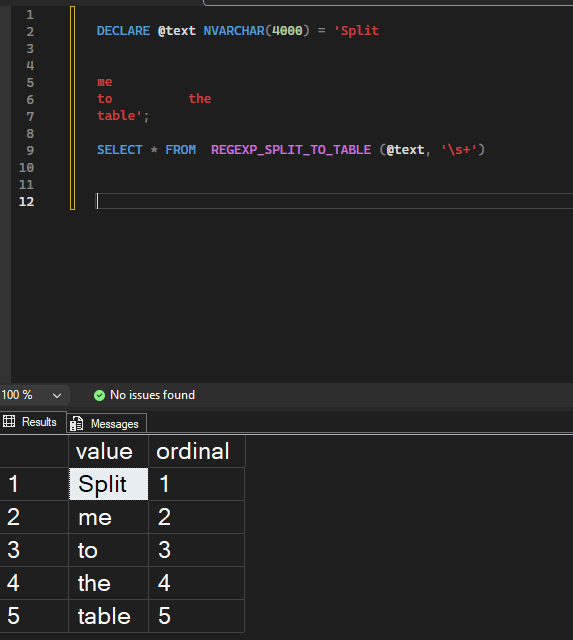The image size is (573, 640).
Task: Select the value column header
Action: click(x=109, y=451)
